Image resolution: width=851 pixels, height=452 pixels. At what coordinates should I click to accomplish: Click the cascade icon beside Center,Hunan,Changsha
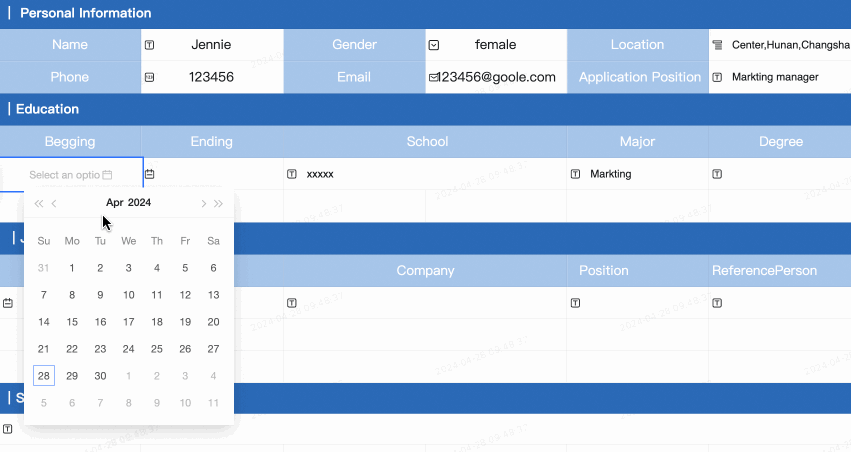717,45
